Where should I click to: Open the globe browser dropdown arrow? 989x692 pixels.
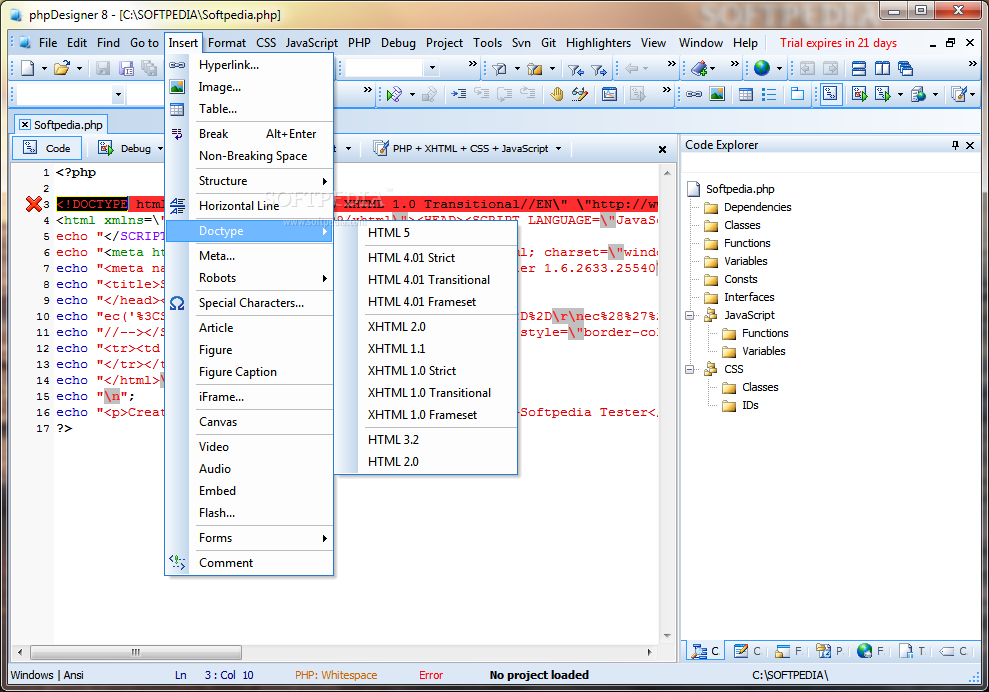coord(780,69)
